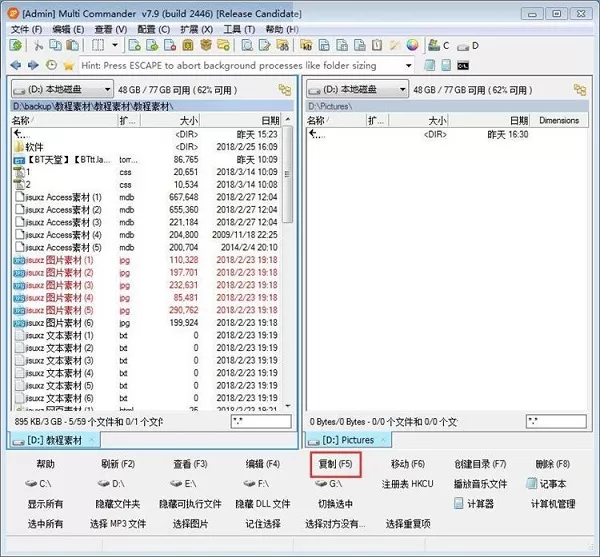Image resolution: width=600 pixels, height=557 pixels.
Task: Click the scissors cut icon
Action: [38, 46]
